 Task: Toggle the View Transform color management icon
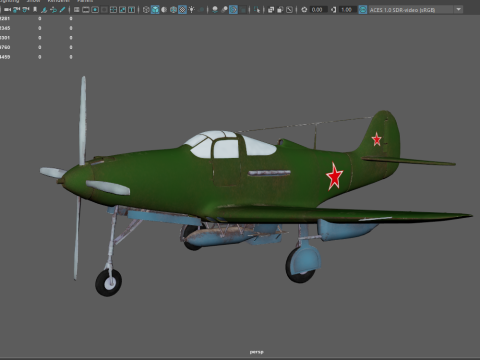click(363, 10)
